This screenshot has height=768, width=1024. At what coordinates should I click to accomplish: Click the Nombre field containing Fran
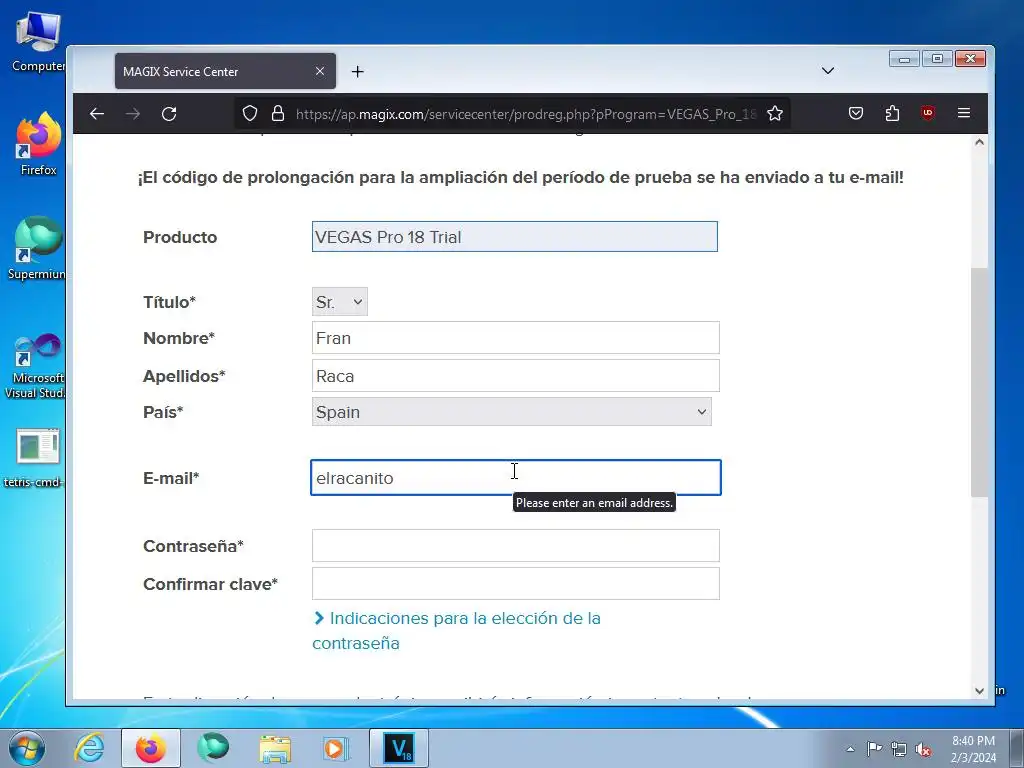pos(515,338)
